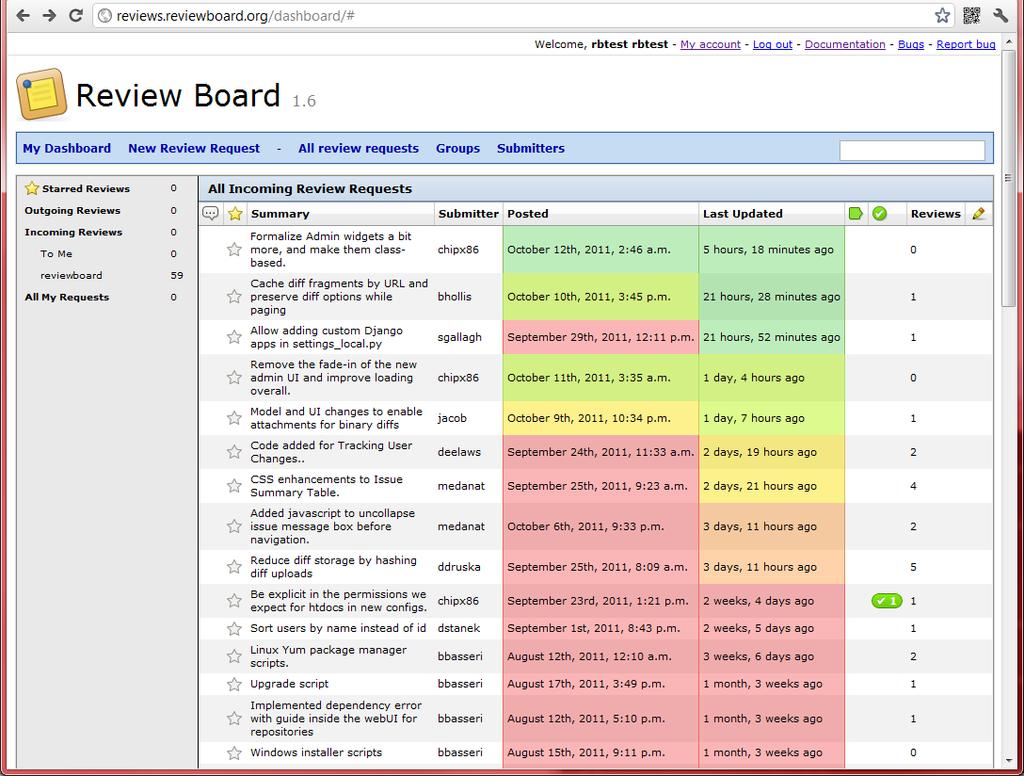Sort by the Reviews column header
1024x776 pixels.
(936, 214)
